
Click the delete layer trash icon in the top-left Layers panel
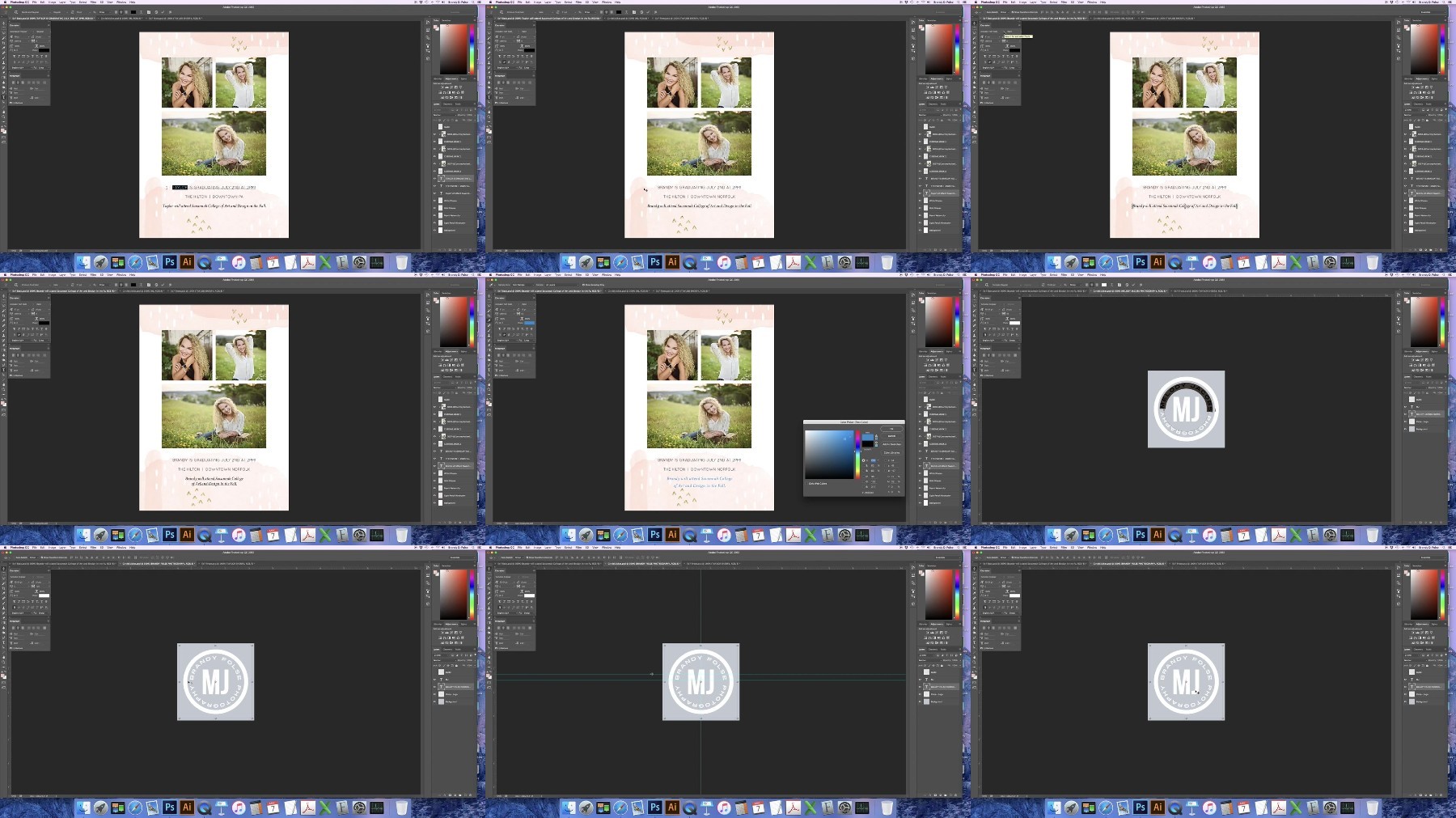[471, 250]
